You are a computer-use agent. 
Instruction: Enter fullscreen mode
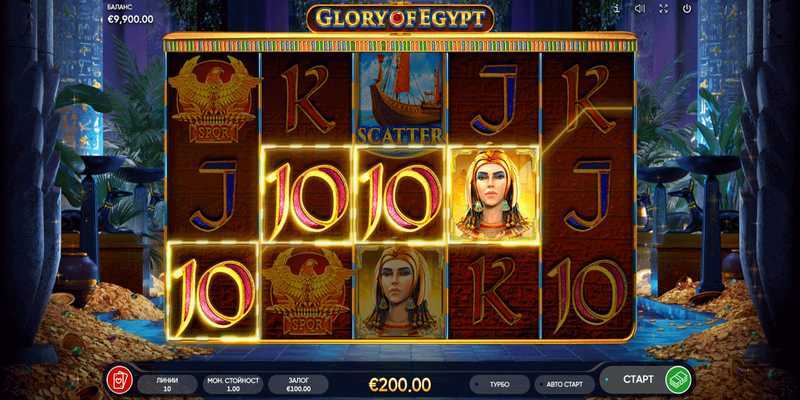(x=663, y=9)
